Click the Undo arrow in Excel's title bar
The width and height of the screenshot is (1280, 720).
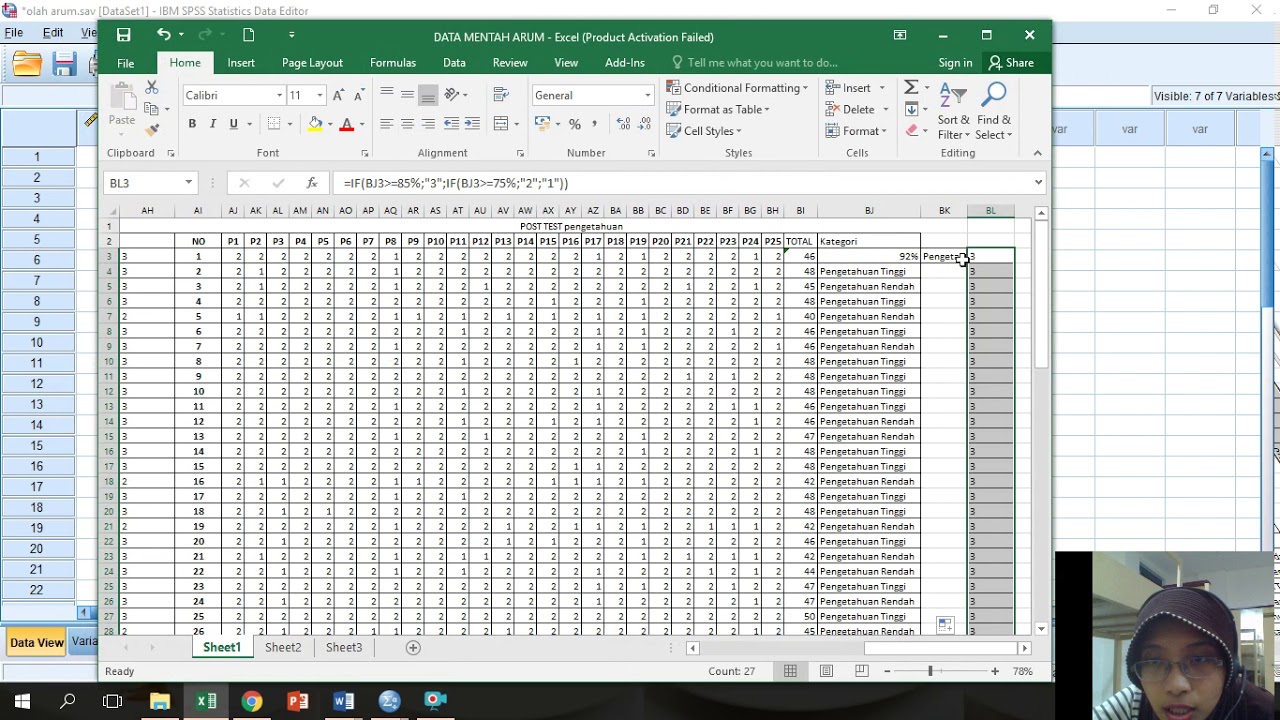[x=163, y=35]
